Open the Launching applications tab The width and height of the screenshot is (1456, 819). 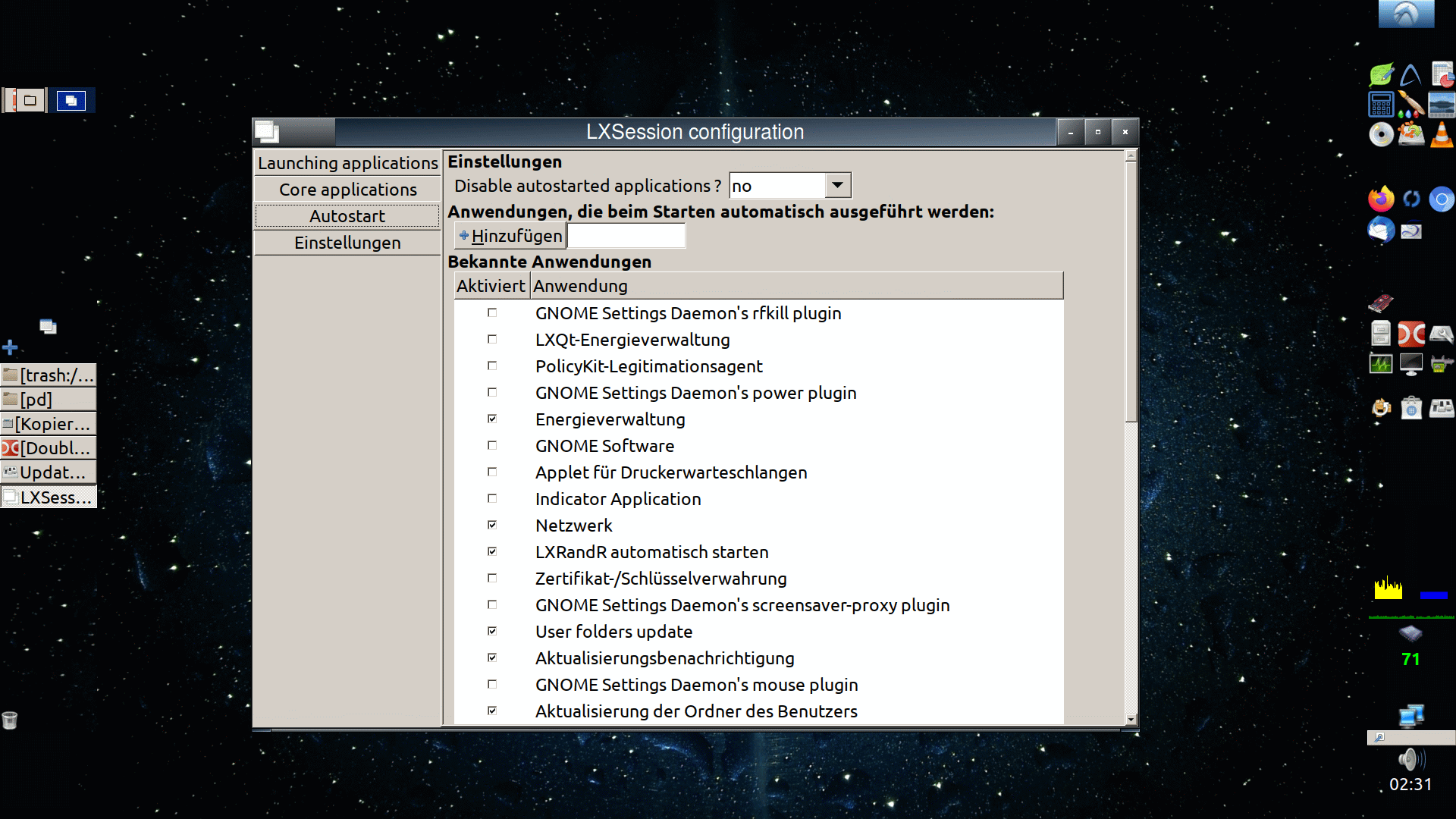347,163
